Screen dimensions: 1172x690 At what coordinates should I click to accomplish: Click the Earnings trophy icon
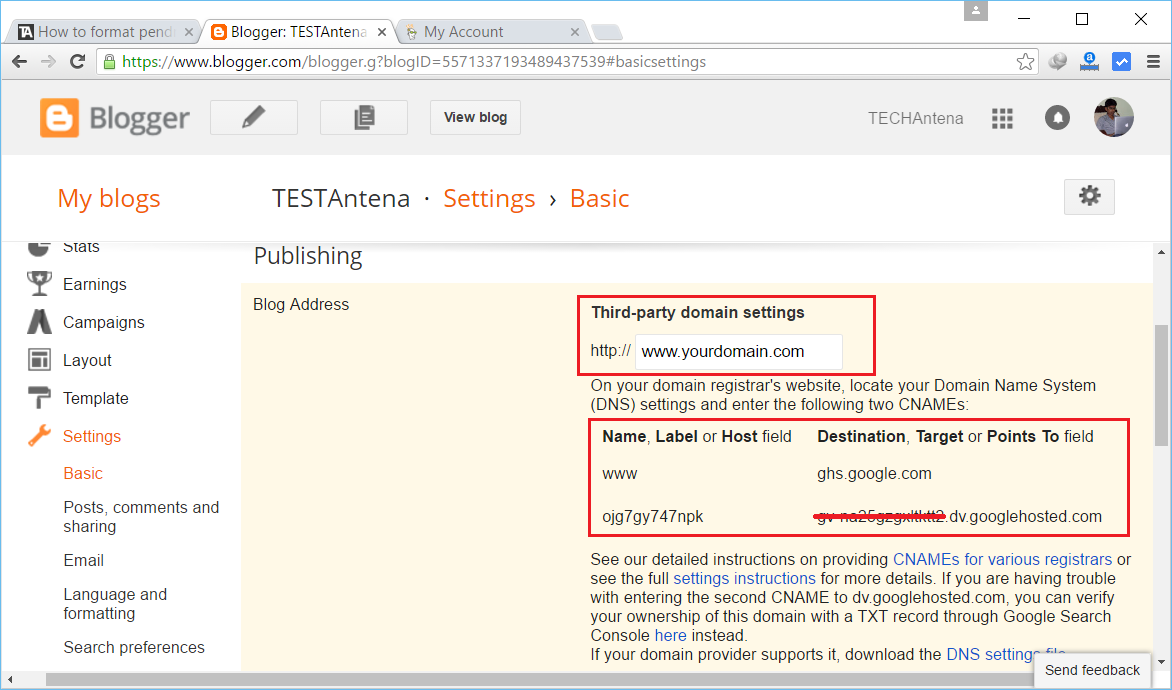pos(39,284)
